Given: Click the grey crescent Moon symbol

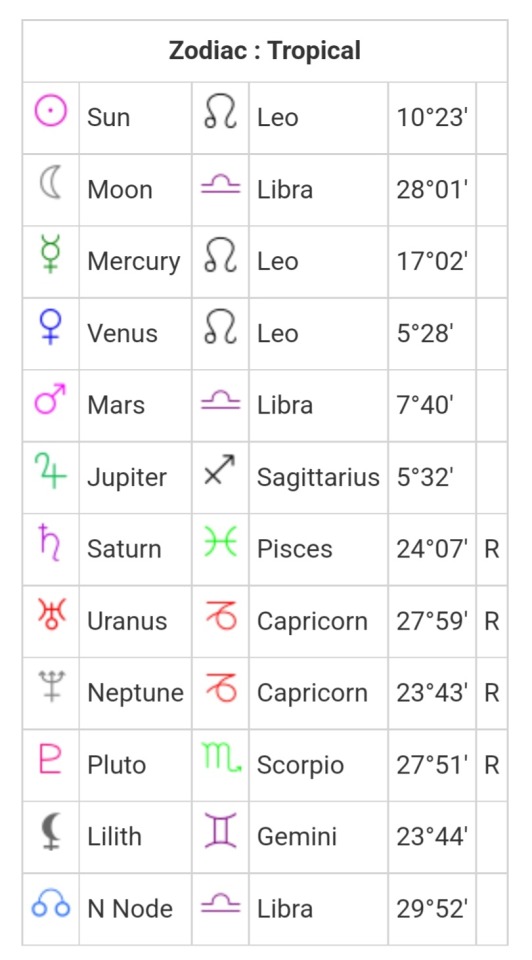Looking at the screenshot, I should [x=50, y=183].
